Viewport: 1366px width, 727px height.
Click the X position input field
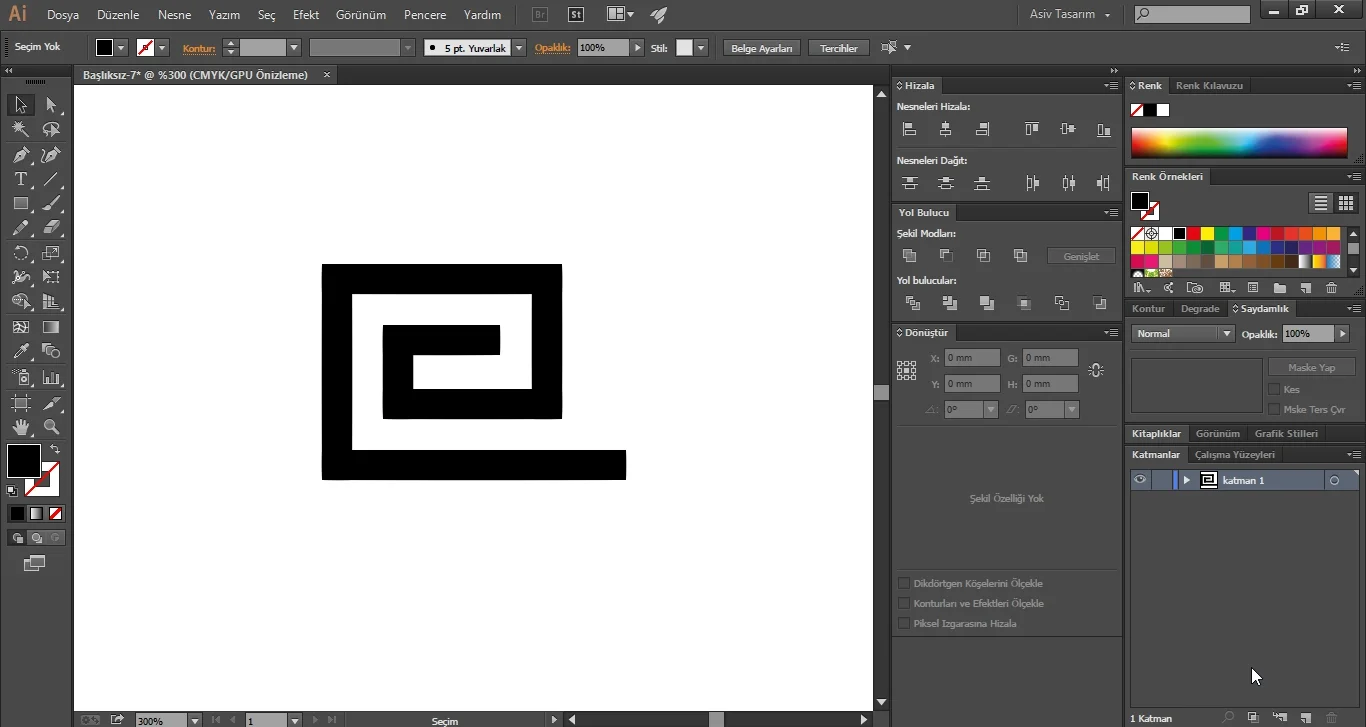click(x=972, y=358)
